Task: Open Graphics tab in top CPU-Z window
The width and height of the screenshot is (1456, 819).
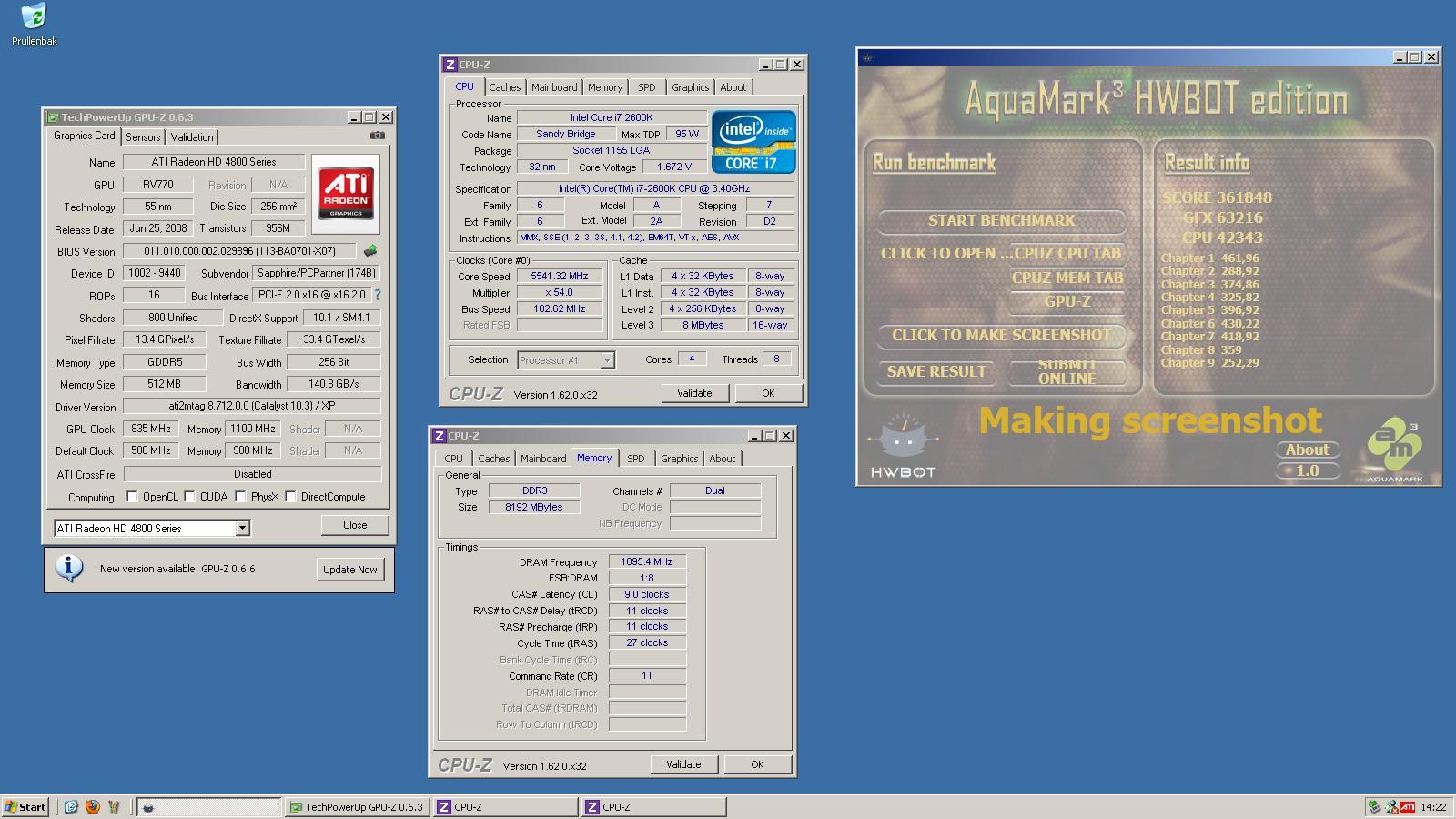Action: coord(690,87)
